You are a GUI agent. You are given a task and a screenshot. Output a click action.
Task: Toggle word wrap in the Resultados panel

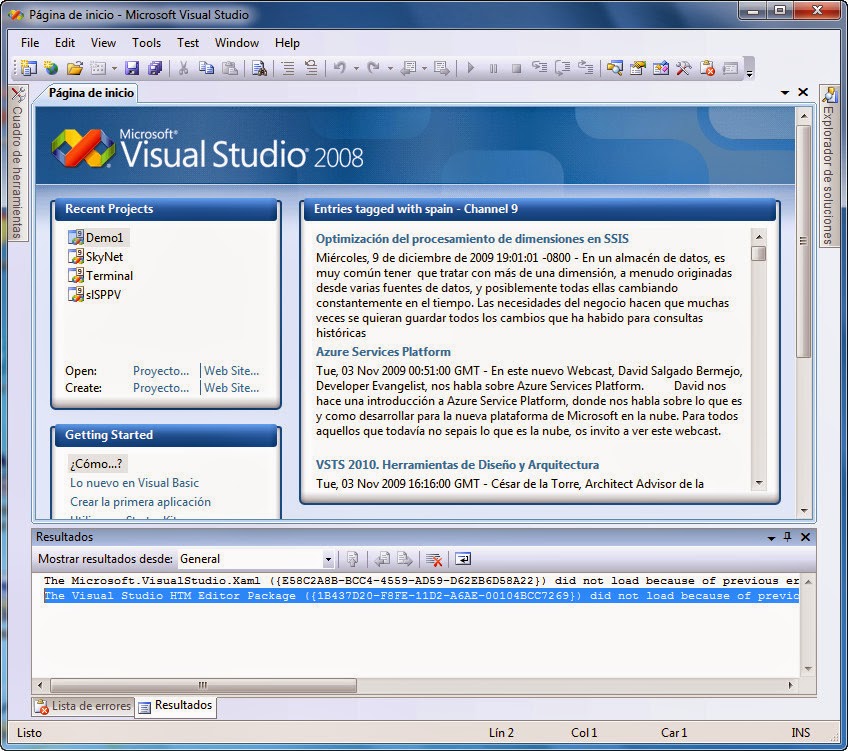point(463,559)
